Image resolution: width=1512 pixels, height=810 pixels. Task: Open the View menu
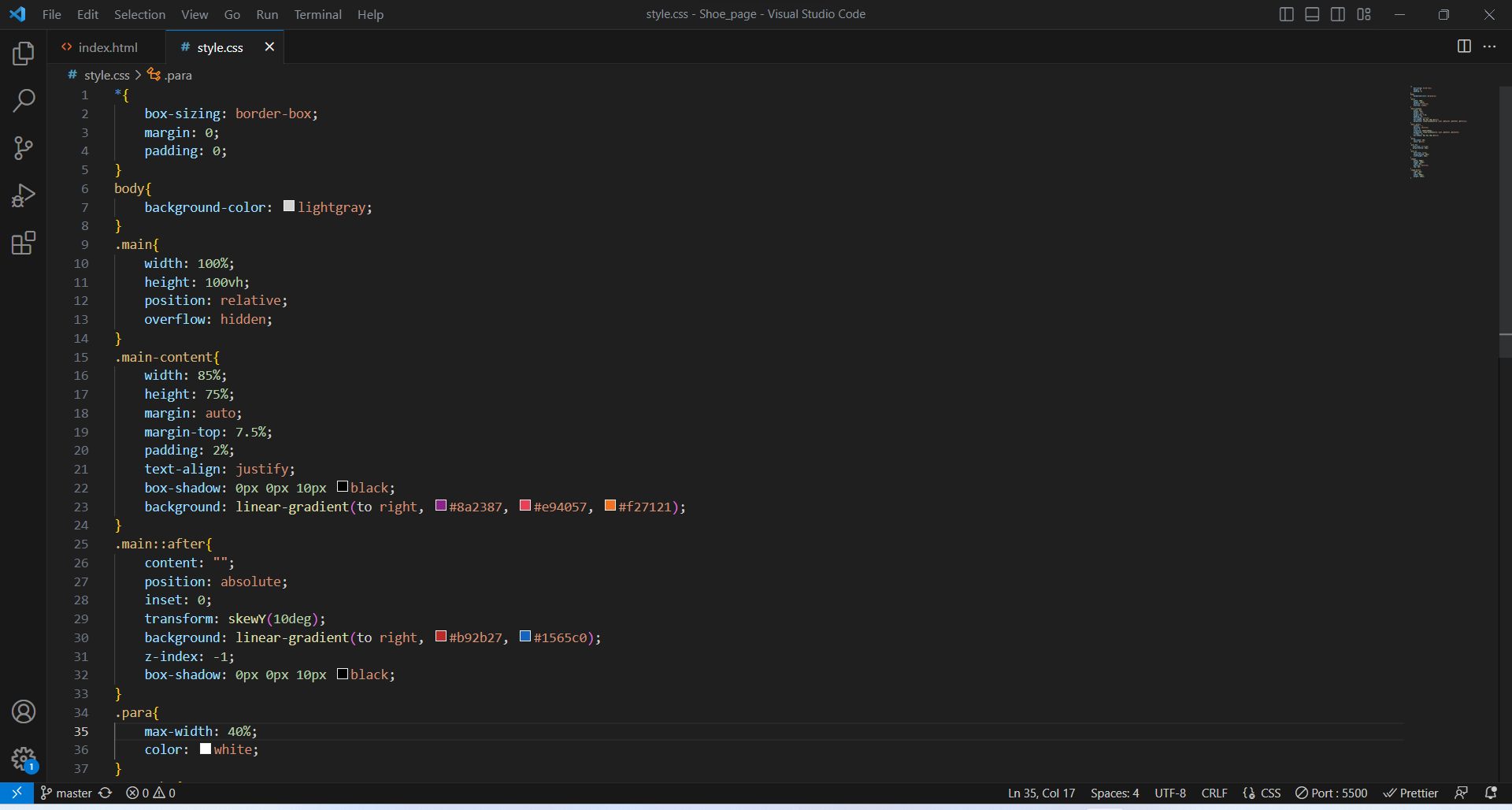tap(194, 14)
